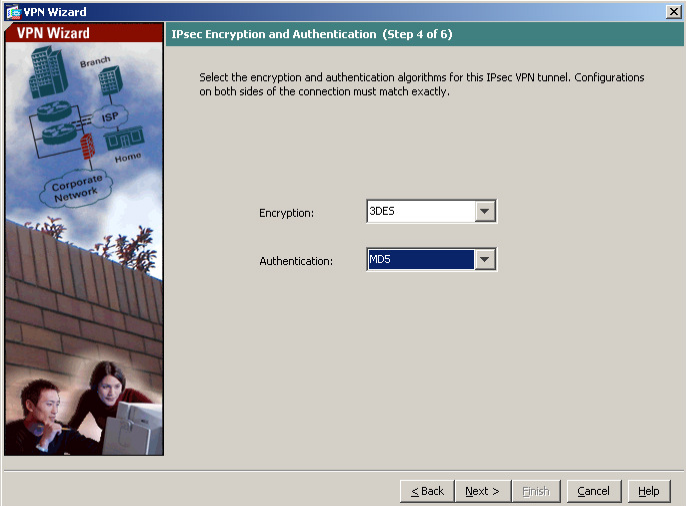Click the Encryption label
This screenshot has height=506, width=686.
point(287,213)
